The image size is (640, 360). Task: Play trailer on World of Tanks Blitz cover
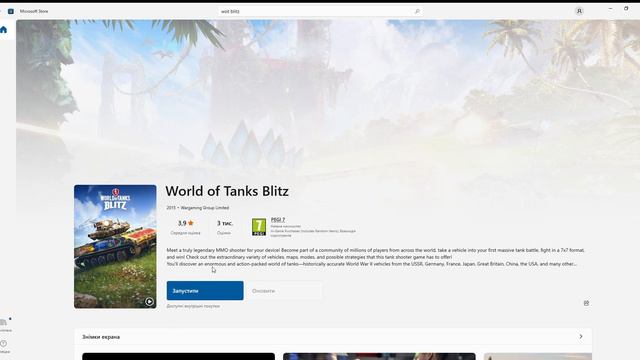149,302
